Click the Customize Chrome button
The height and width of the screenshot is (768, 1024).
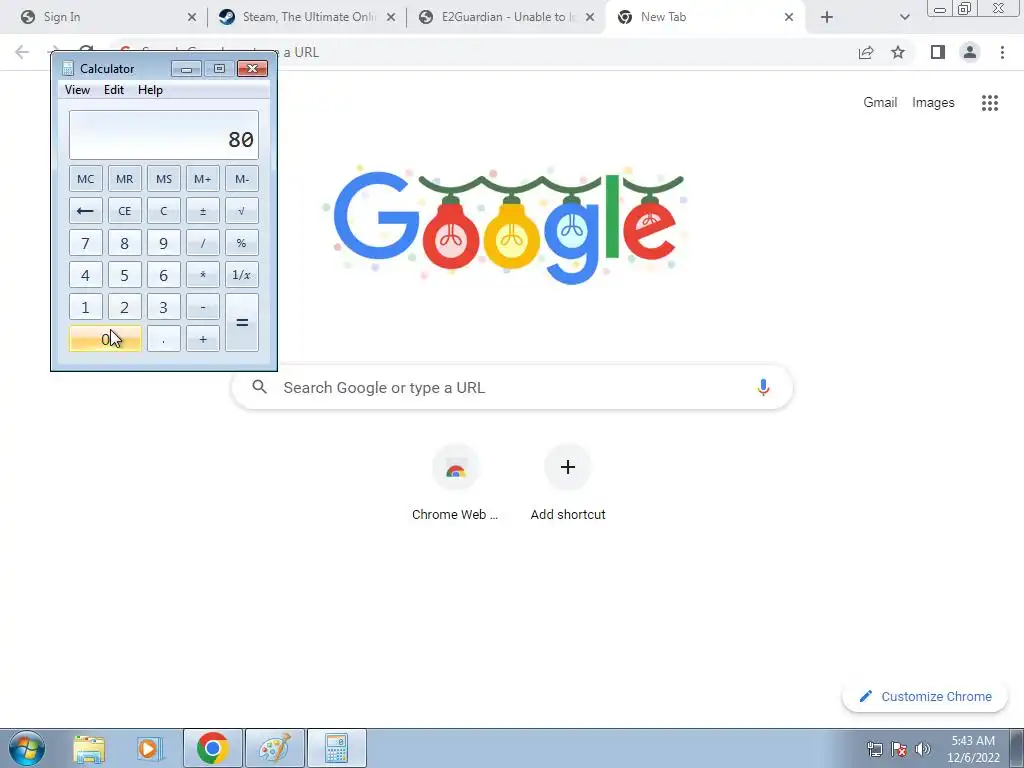[925, 697]
